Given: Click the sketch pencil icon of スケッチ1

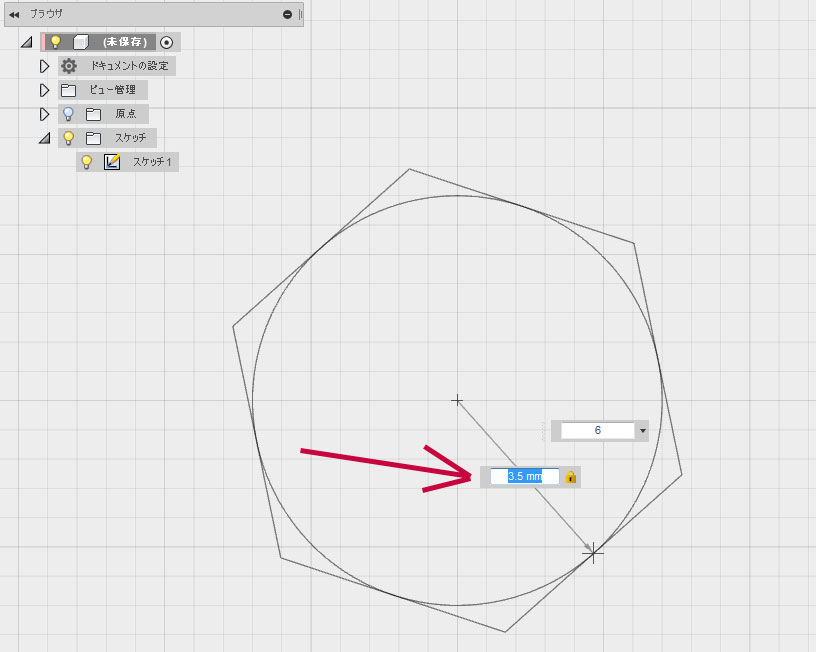Looking at the screenshot, I should tap(112, 162).
